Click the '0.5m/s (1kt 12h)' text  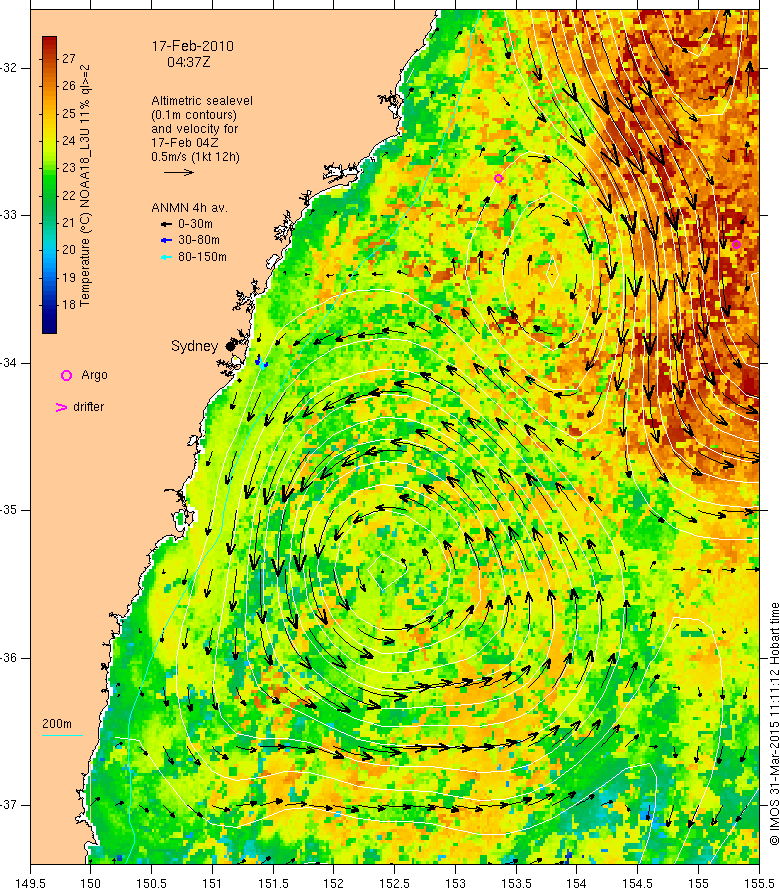click(x=195, y=157)
